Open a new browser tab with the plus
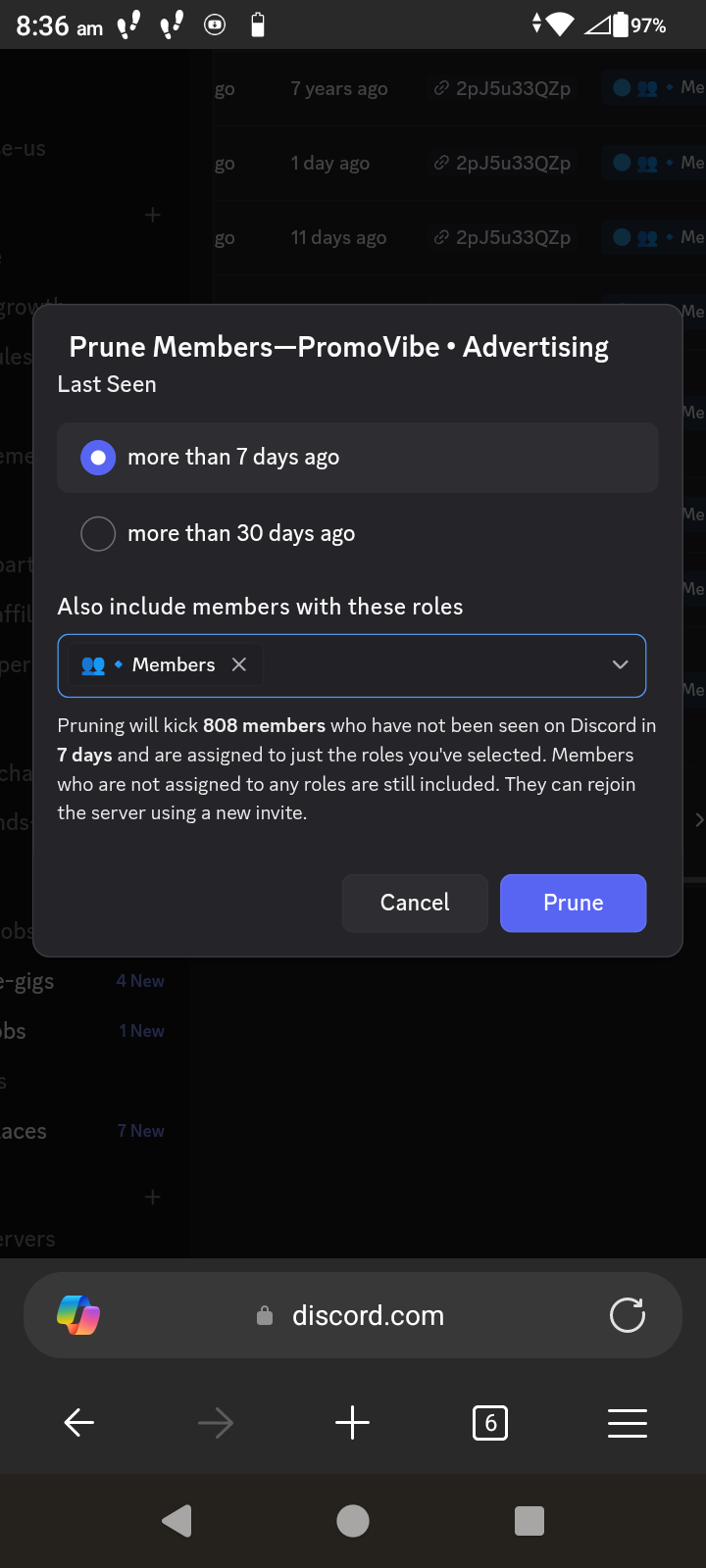The height and width of the screenshot is (1568, 706). tap(352, 1422)
